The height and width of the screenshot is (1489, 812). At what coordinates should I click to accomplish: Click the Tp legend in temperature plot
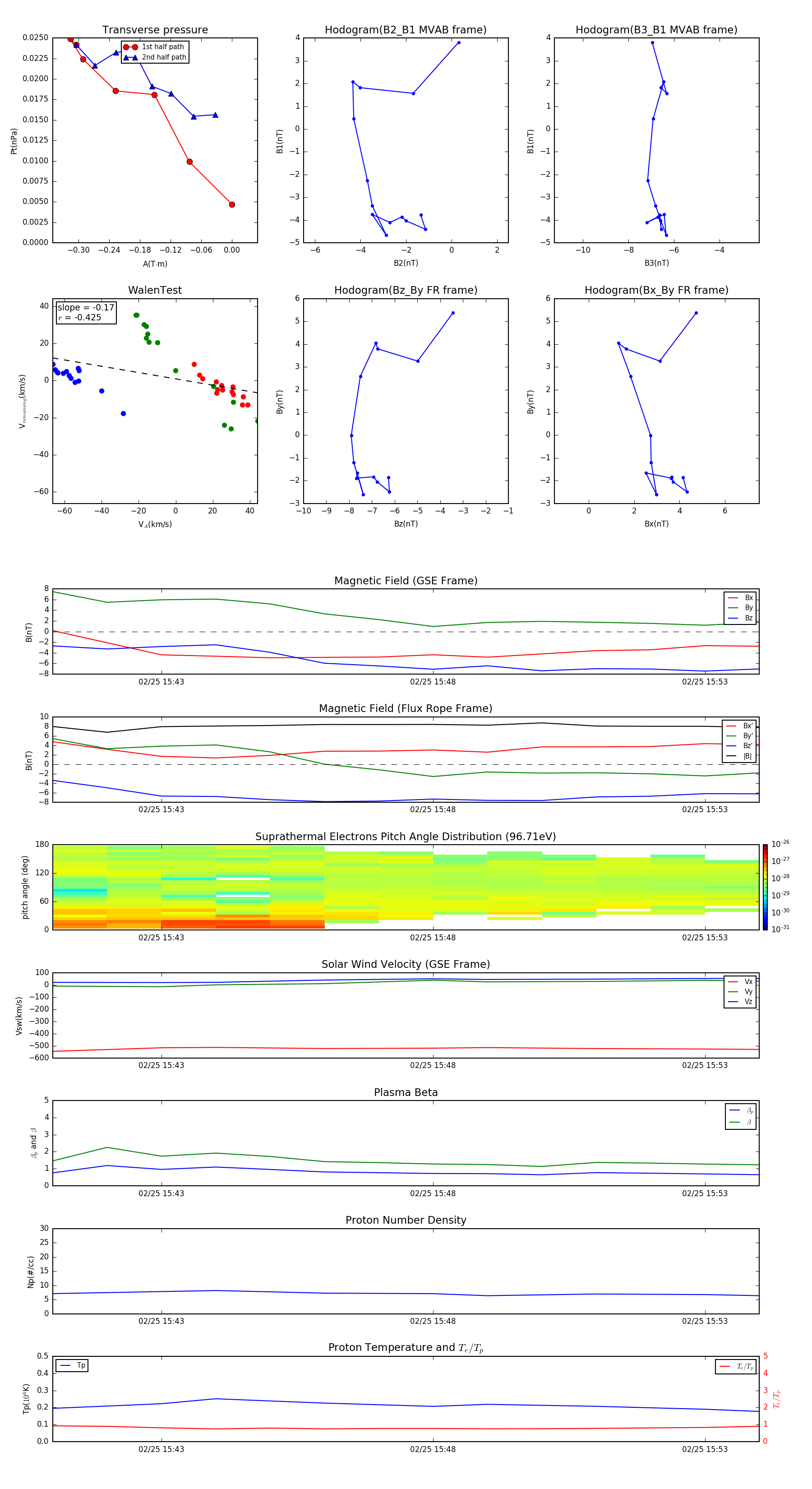coord(72,1366)
